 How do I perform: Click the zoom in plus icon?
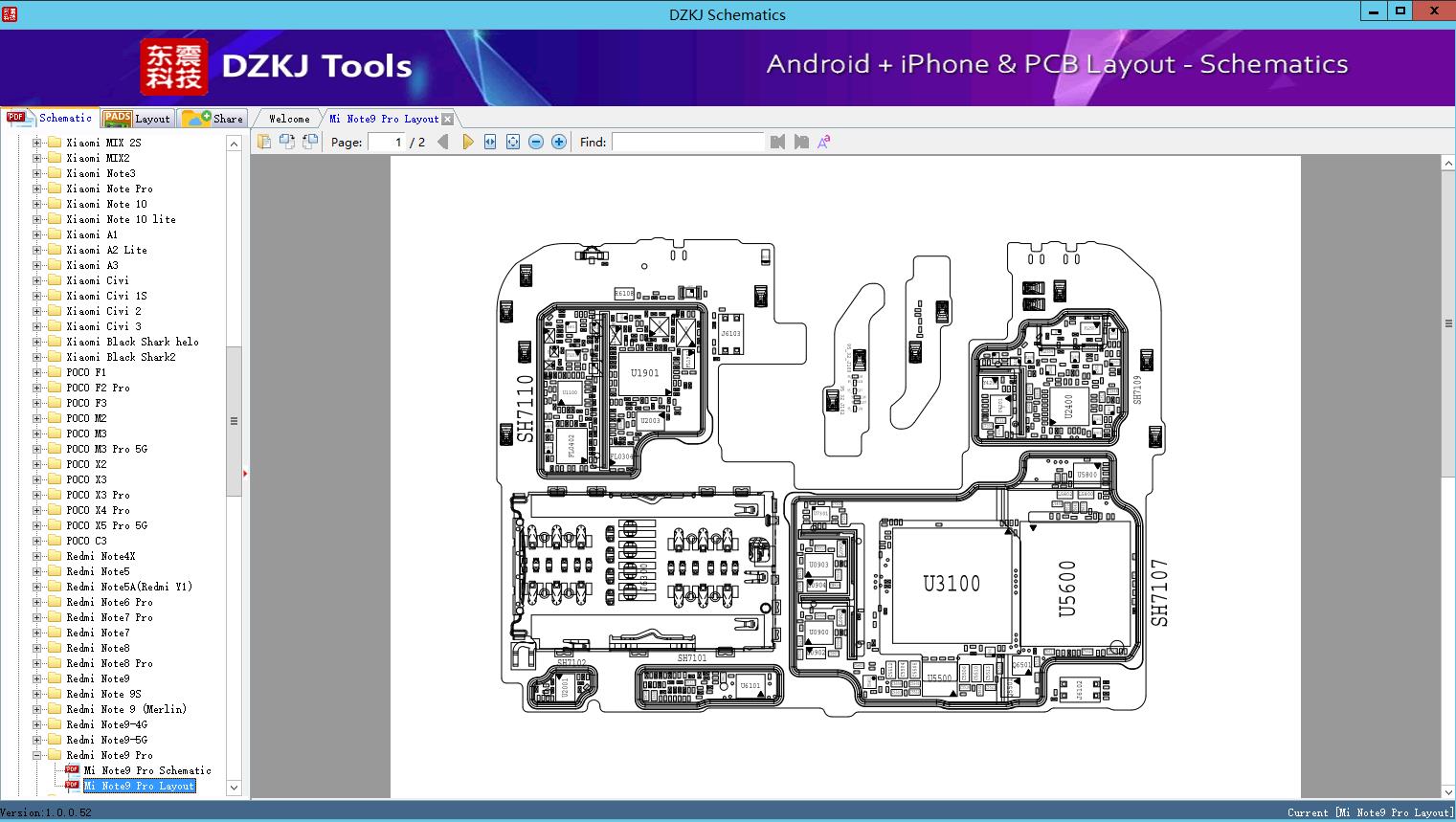[x=559, y=142]
